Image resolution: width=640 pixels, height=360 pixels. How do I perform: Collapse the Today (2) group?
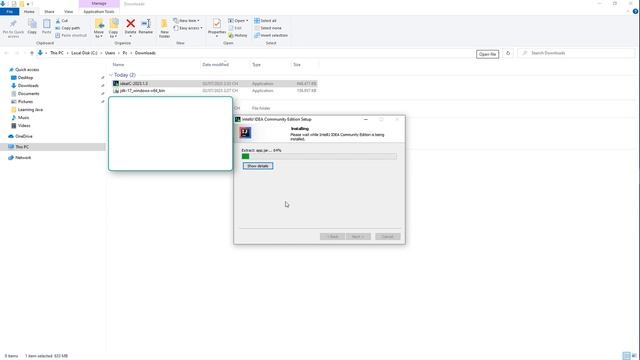pyautogui.click(x=111, y=75)
